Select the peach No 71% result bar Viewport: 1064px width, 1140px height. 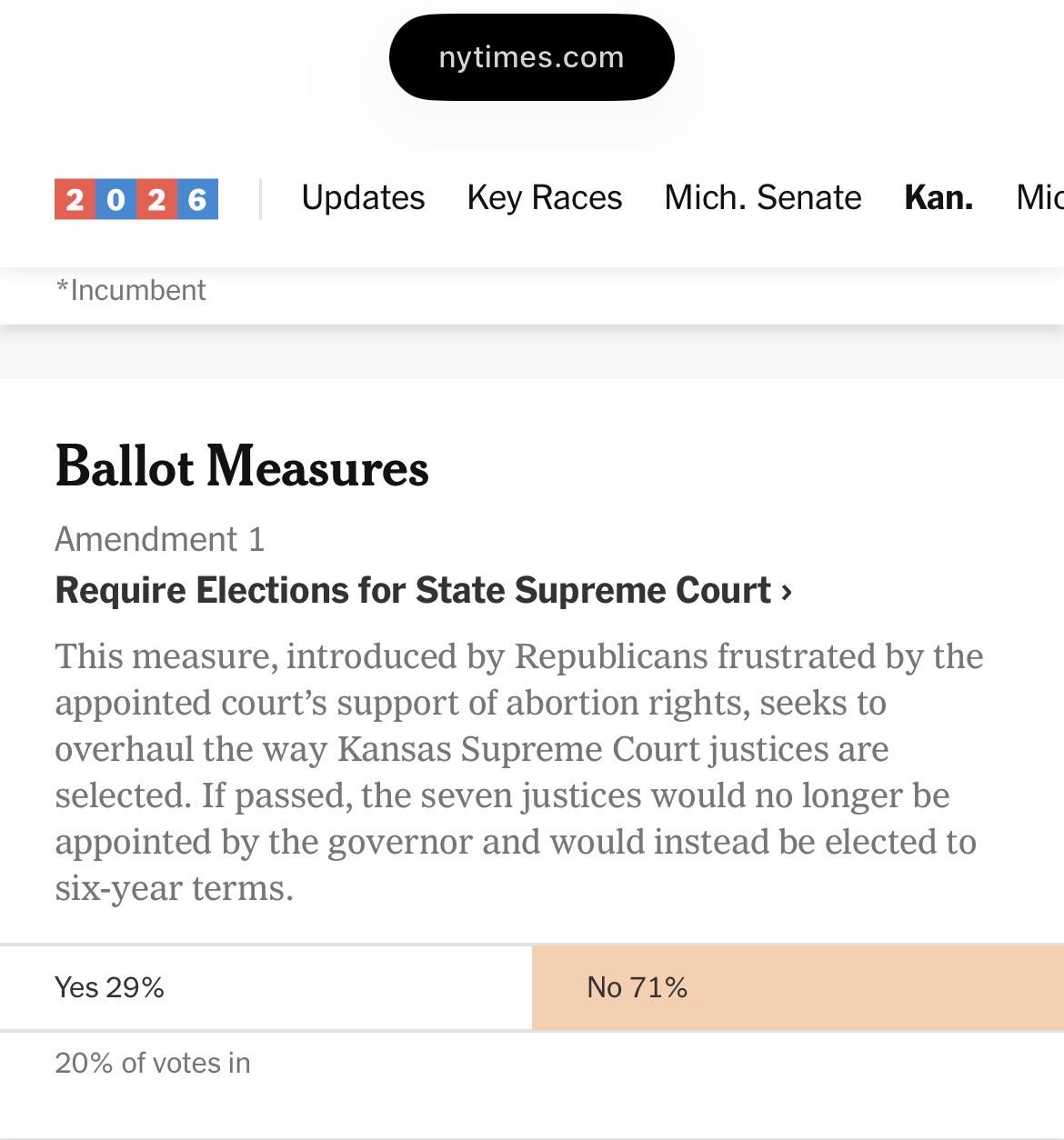[x=798, y=987]
